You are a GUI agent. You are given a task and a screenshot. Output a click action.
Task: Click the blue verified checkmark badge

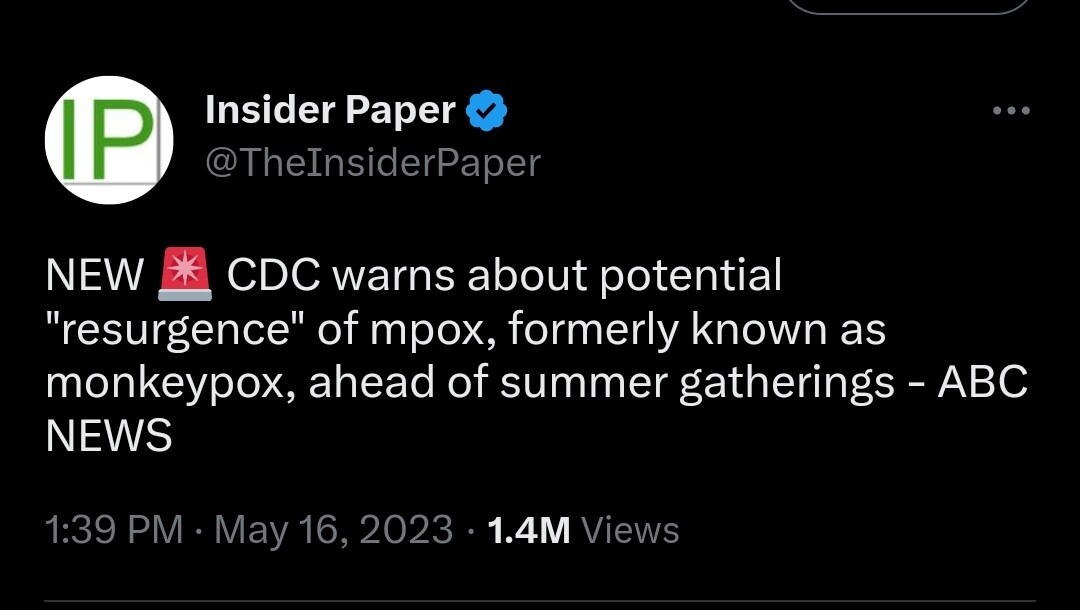pos(488,111)
